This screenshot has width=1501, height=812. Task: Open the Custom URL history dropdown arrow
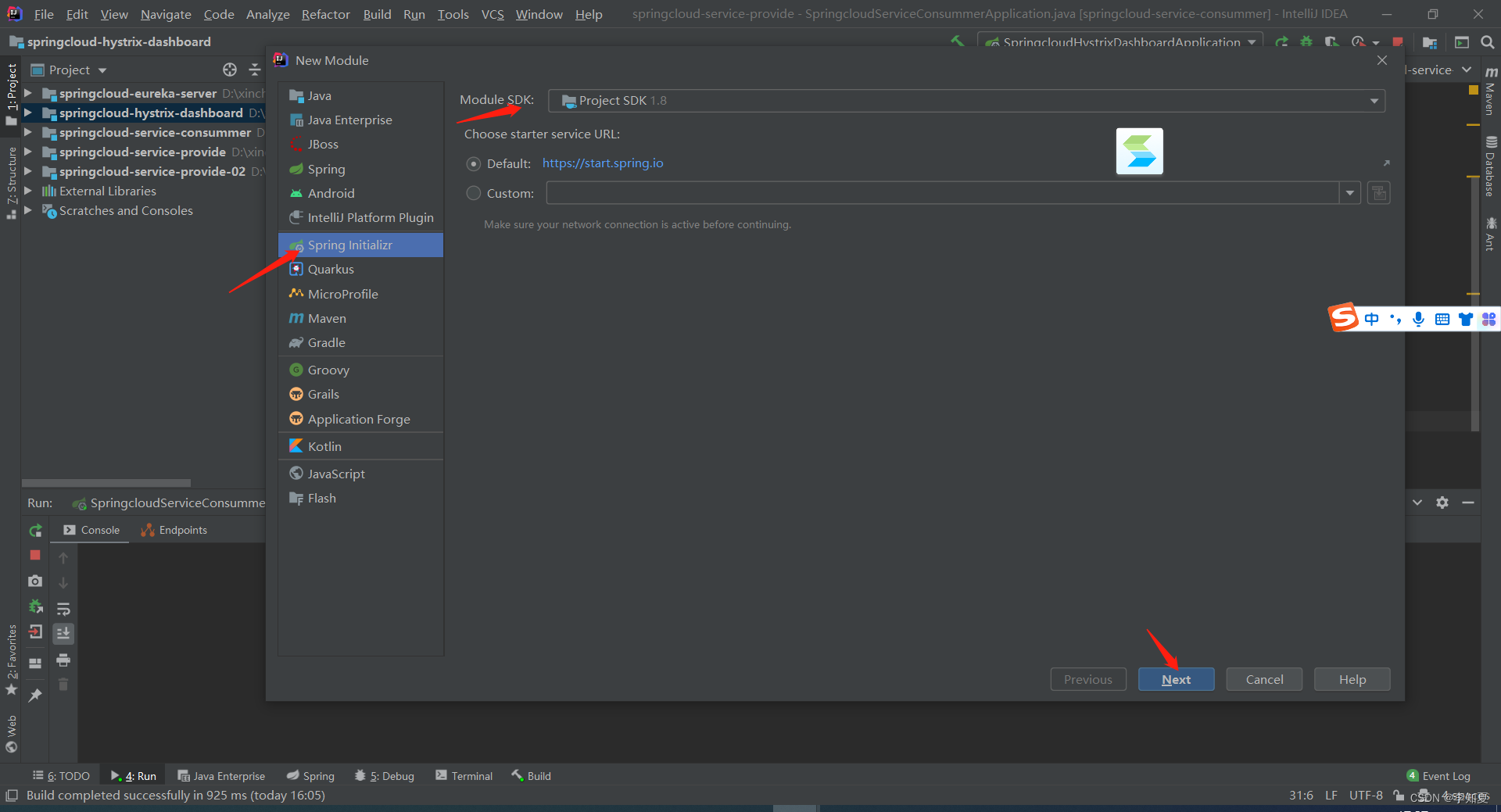click(1350, 193)
